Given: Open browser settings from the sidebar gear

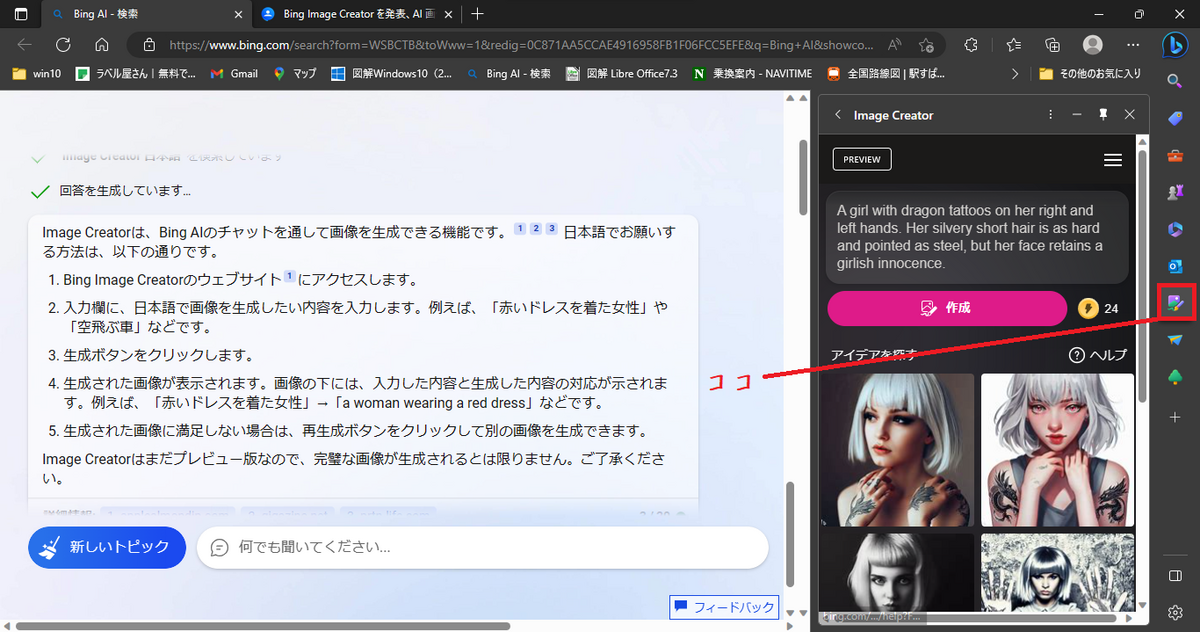Looking at the screenshot, I should click(x=1174, y=612).
